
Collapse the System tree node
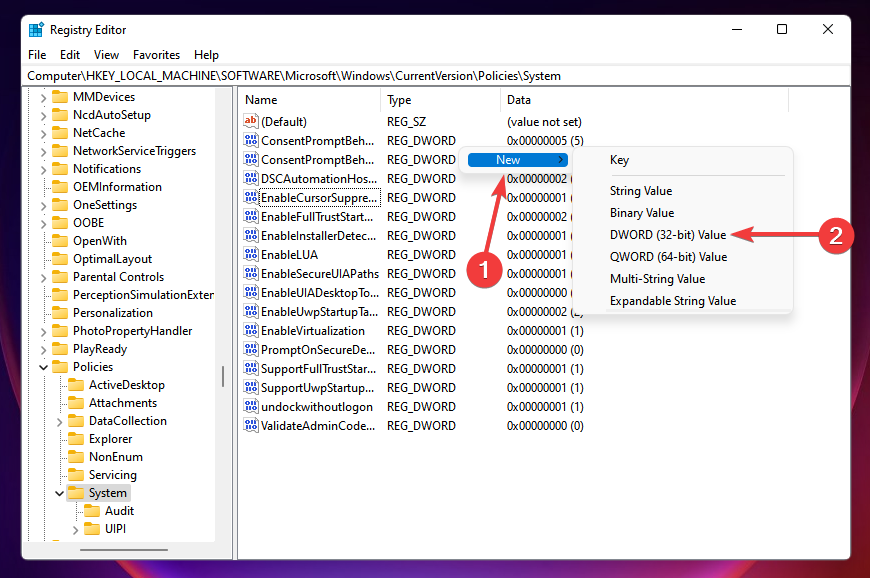tap(59, 493)
